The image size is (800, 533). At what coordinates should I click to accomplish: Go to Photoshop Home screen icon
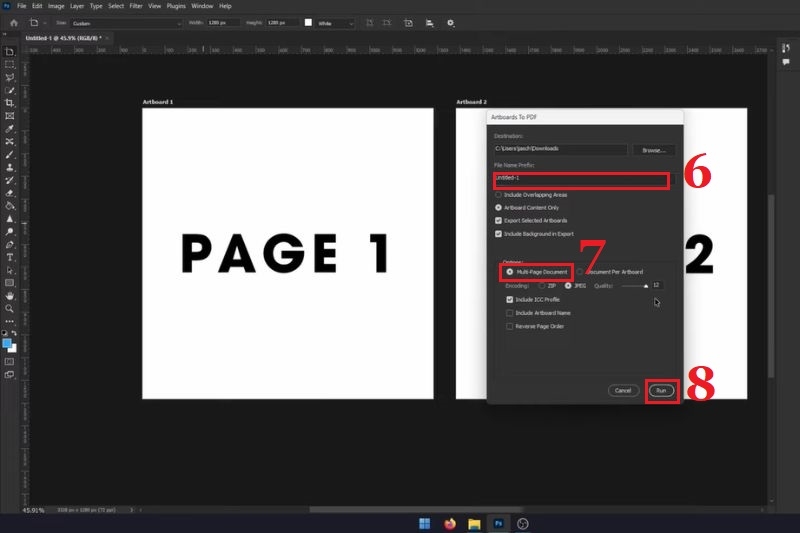pyautogui.click(x=14, y=23)
